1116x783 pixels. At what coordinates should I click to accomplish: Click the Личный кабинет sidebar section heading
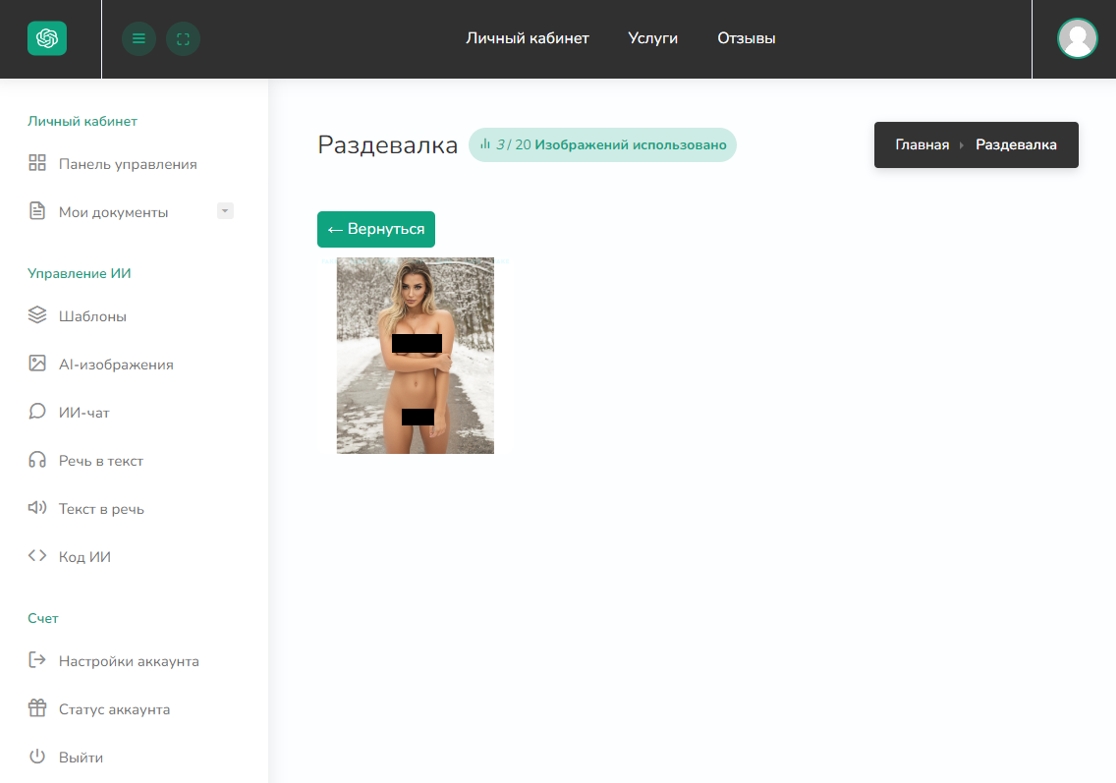click(83, 122)
